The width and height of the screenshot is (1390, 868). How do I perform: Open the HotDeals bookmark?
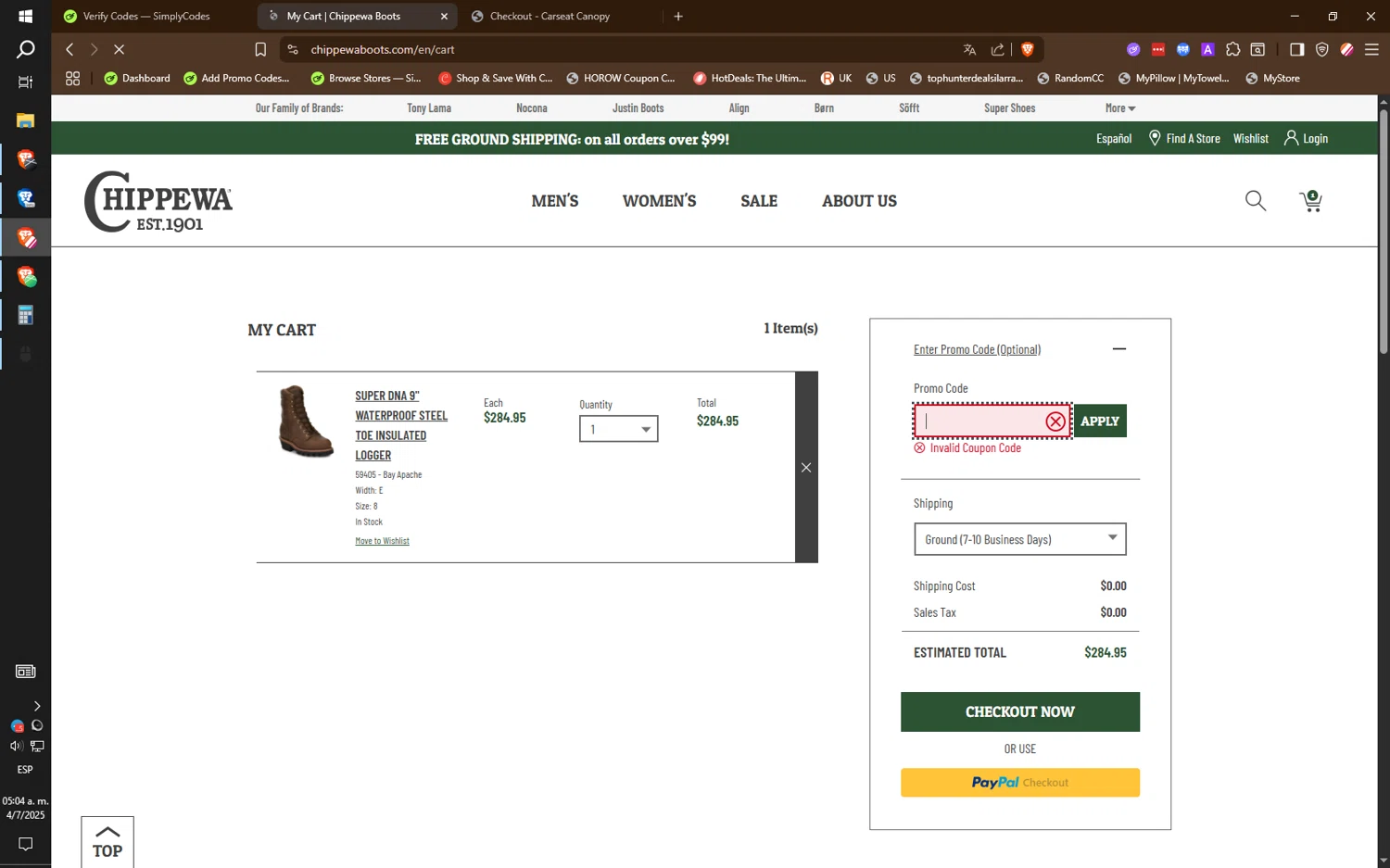(750, 79)
